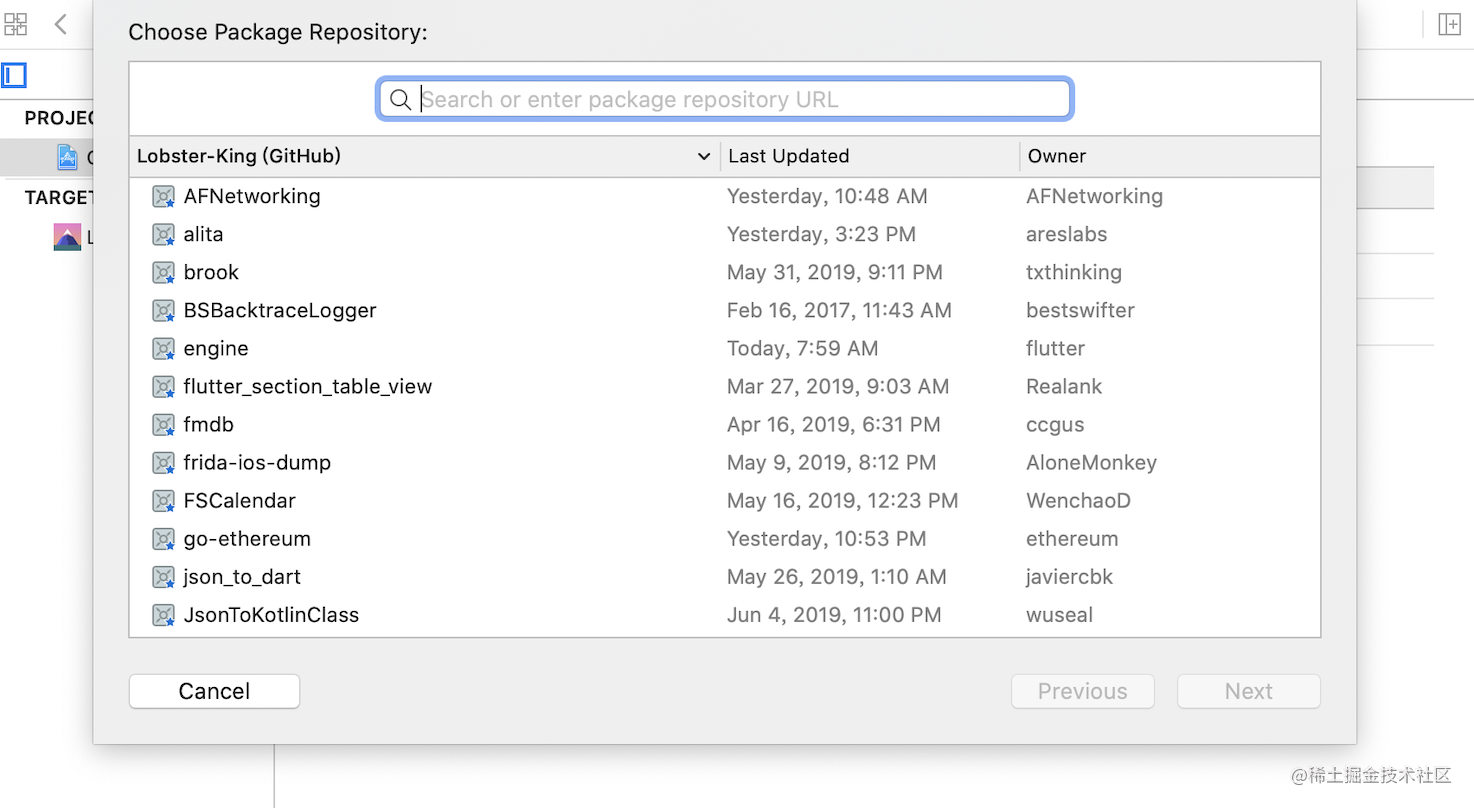Select the flutter_section_table_view package name
The image size is (1474, 808).
coord(308,386)
